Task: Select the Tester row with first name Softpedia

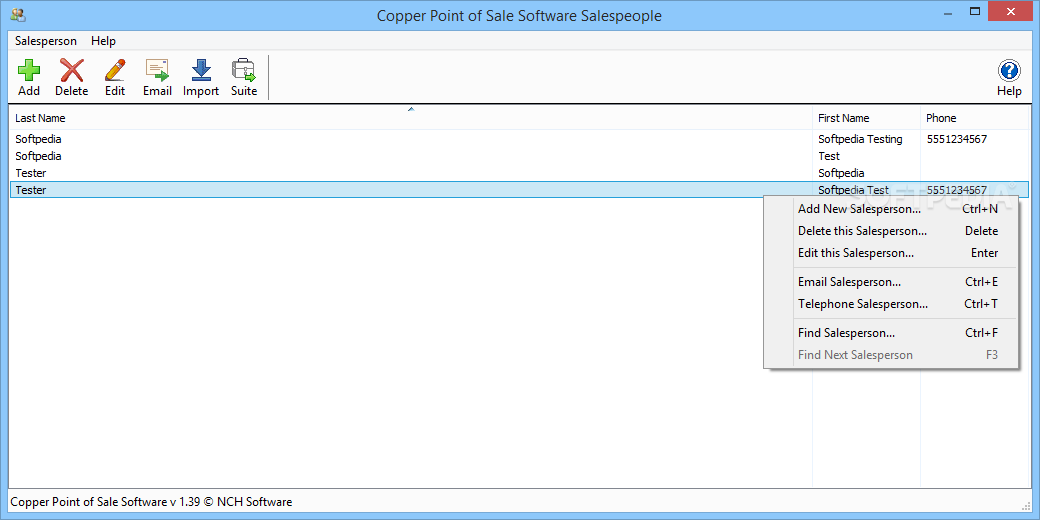Action: coord(519,173)
